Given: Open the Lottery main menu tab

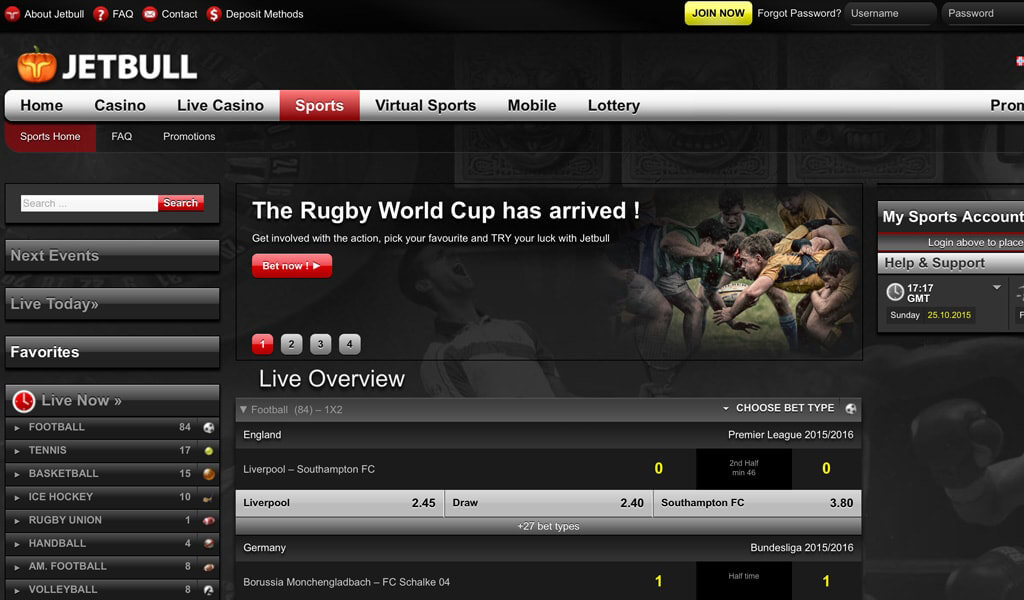Looking at the screenshot, I should coord(614,105).
